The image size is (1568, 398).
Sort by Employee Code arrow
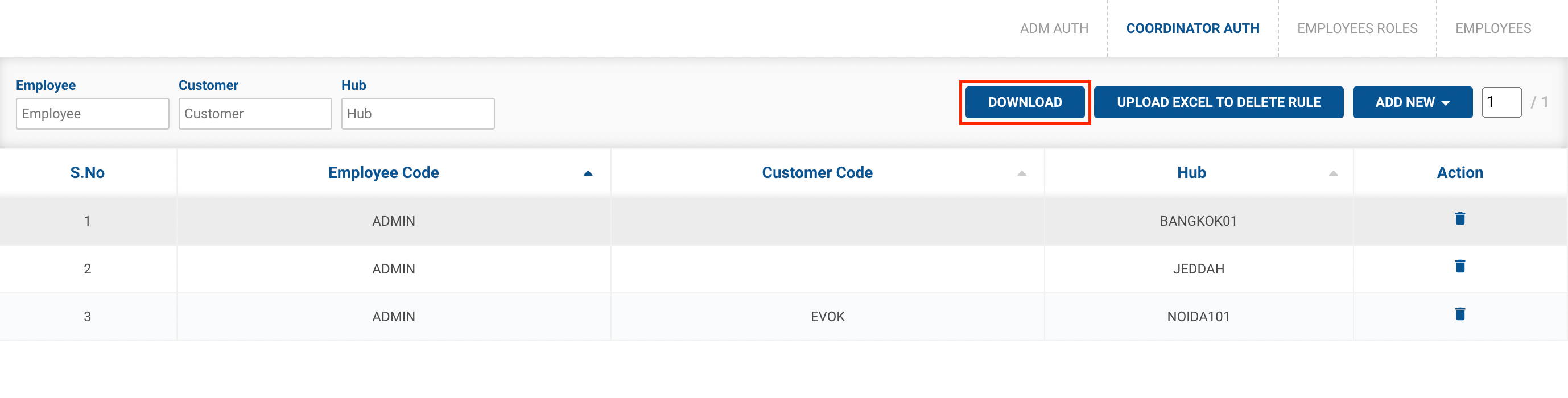(x=587, y=173)
